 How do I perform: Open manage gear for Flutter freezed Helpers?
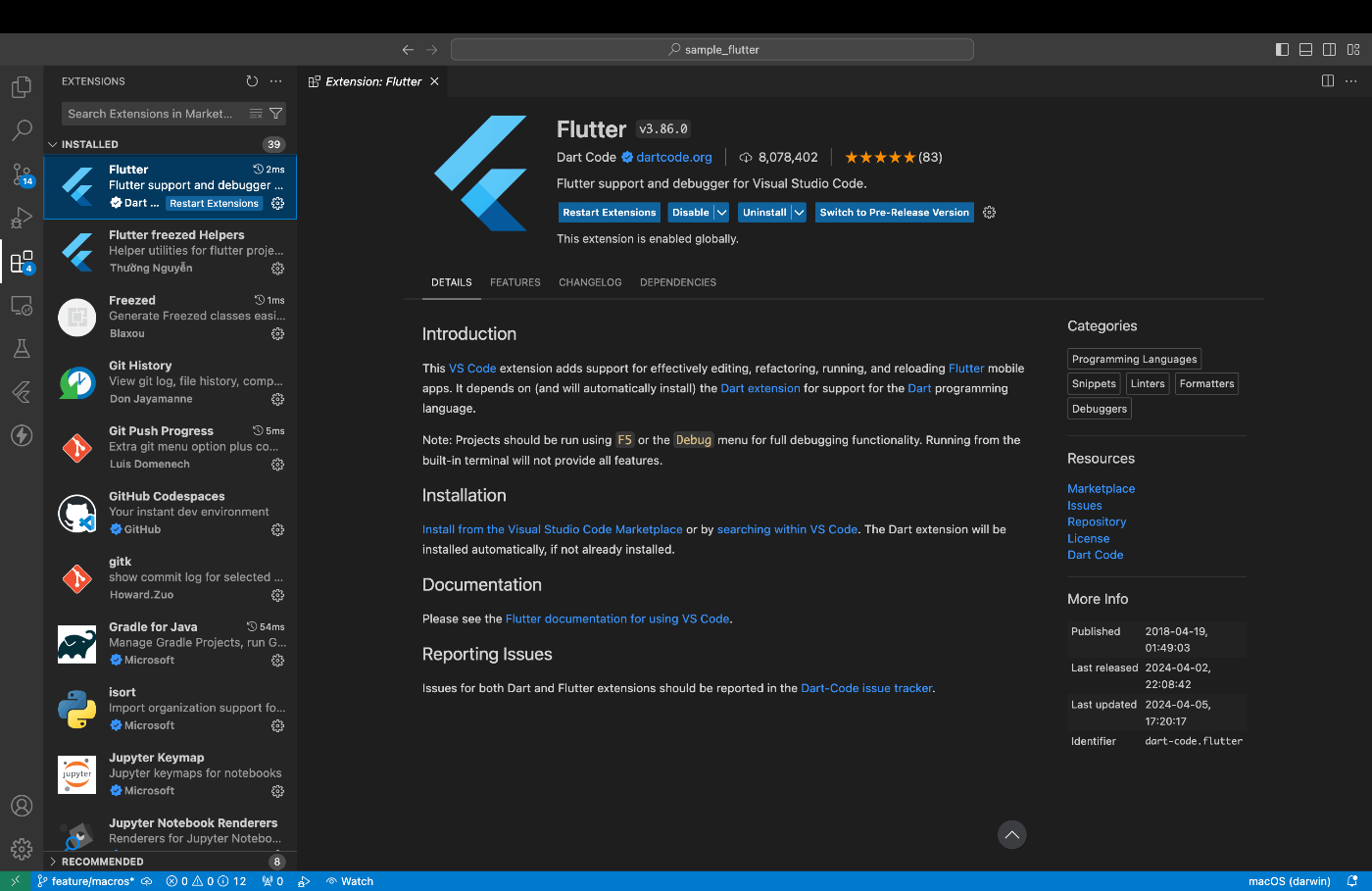click(277, 269)
